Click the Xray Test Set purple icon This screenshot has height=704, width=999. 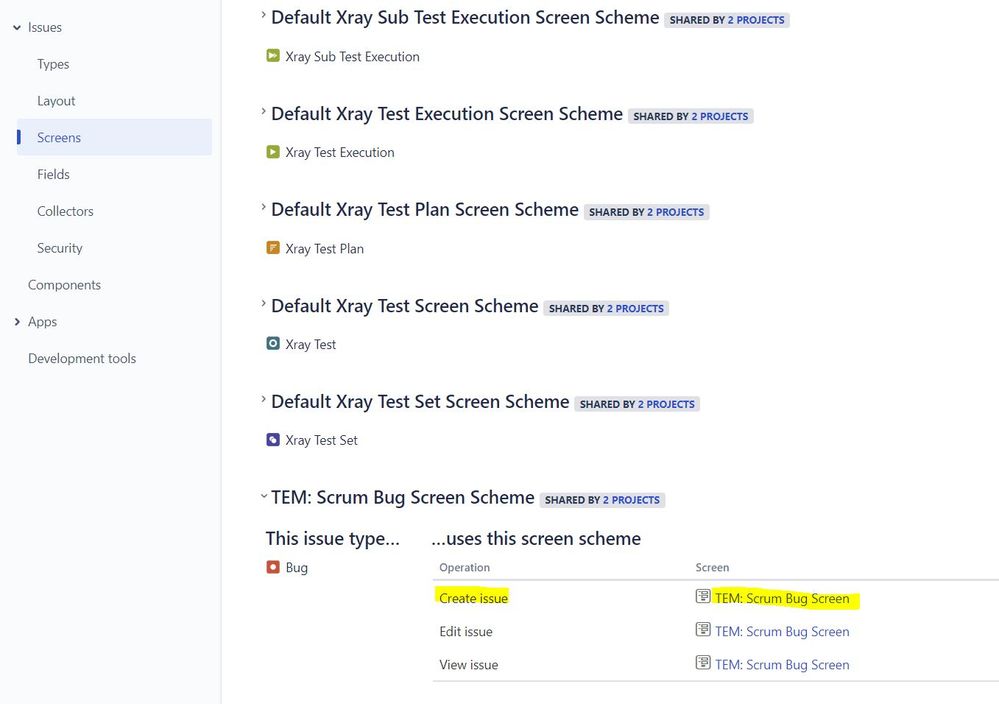tap(273, 440)
